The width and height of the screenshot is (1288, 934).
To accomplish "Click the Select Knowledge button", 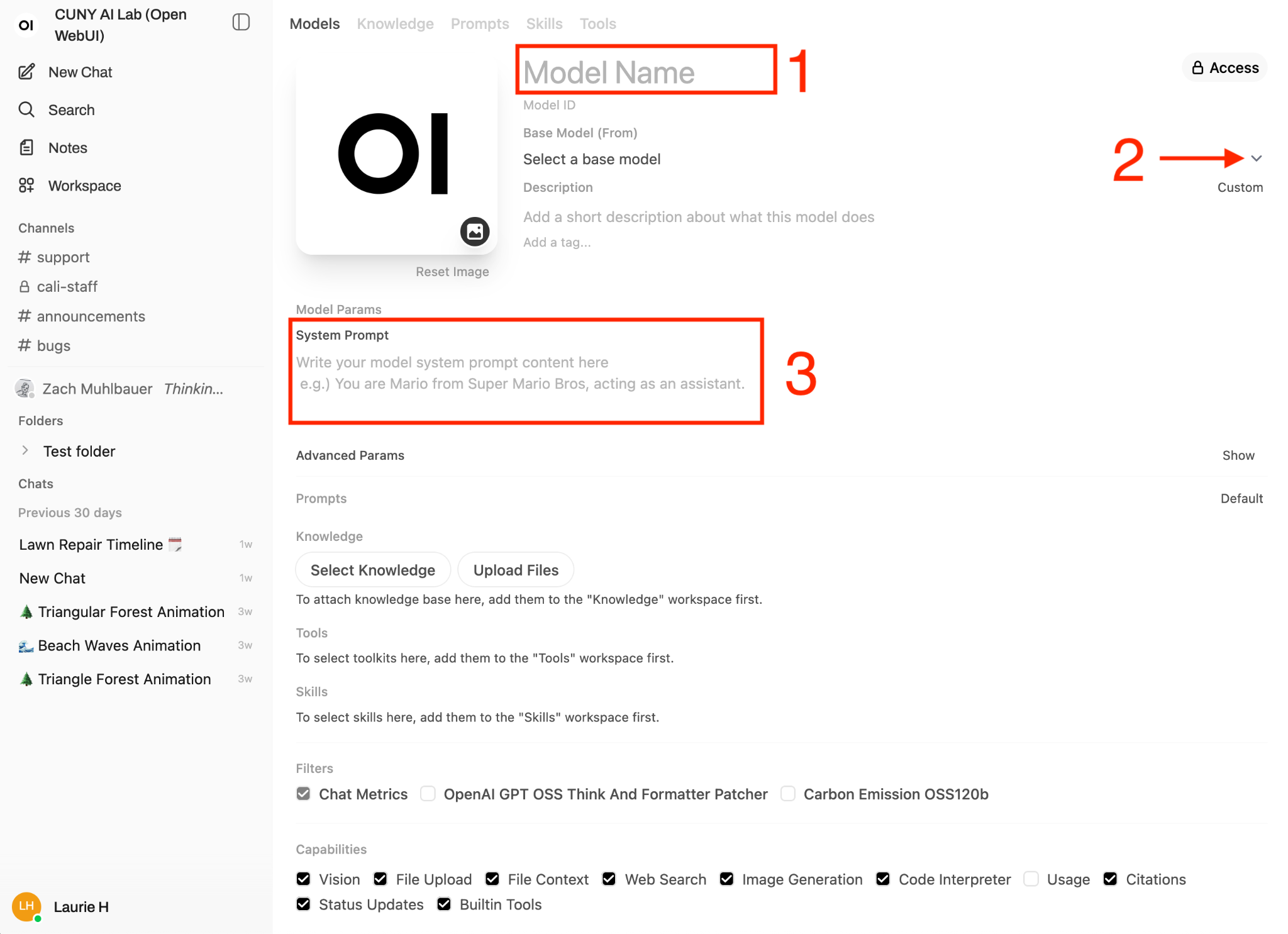I will pyautogui.click(x=373, y=570).
